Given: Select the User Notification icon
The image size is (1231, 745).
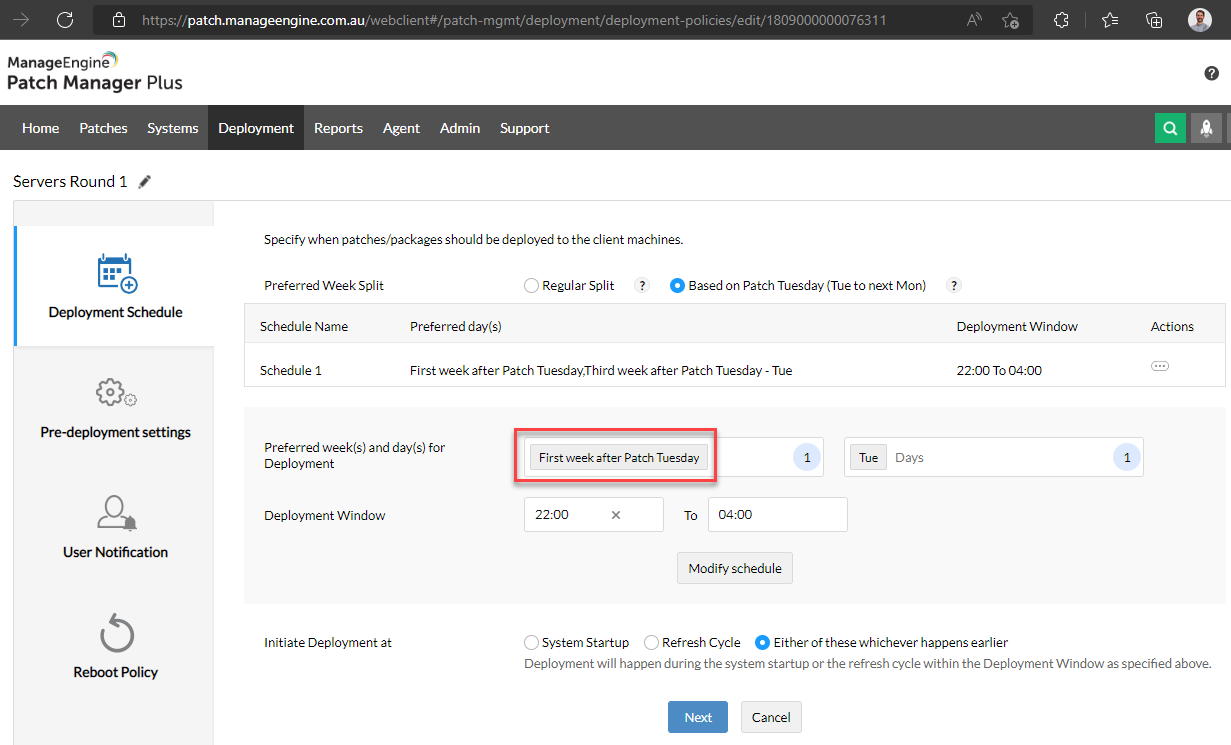Looking at the screenshot, I should coord(116,513).
